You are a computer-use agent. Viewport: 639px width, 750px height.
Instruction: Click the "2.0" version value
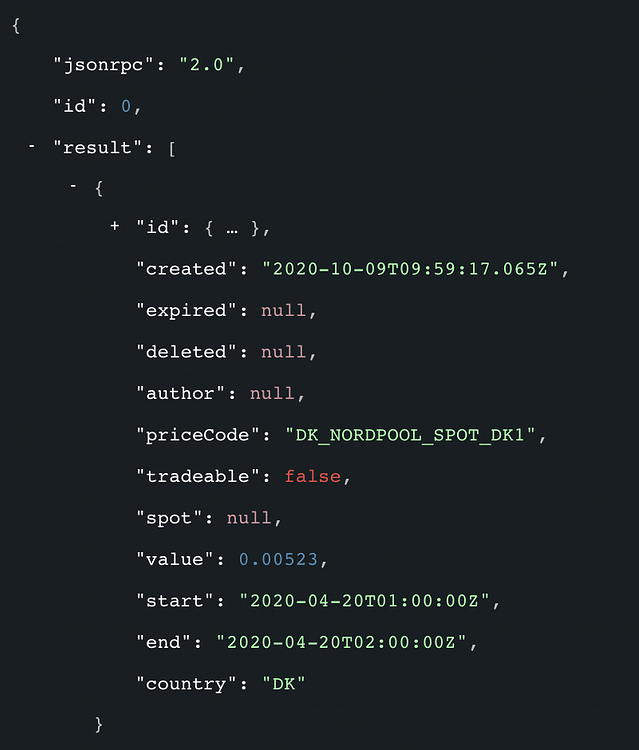(x=207, y=64)
